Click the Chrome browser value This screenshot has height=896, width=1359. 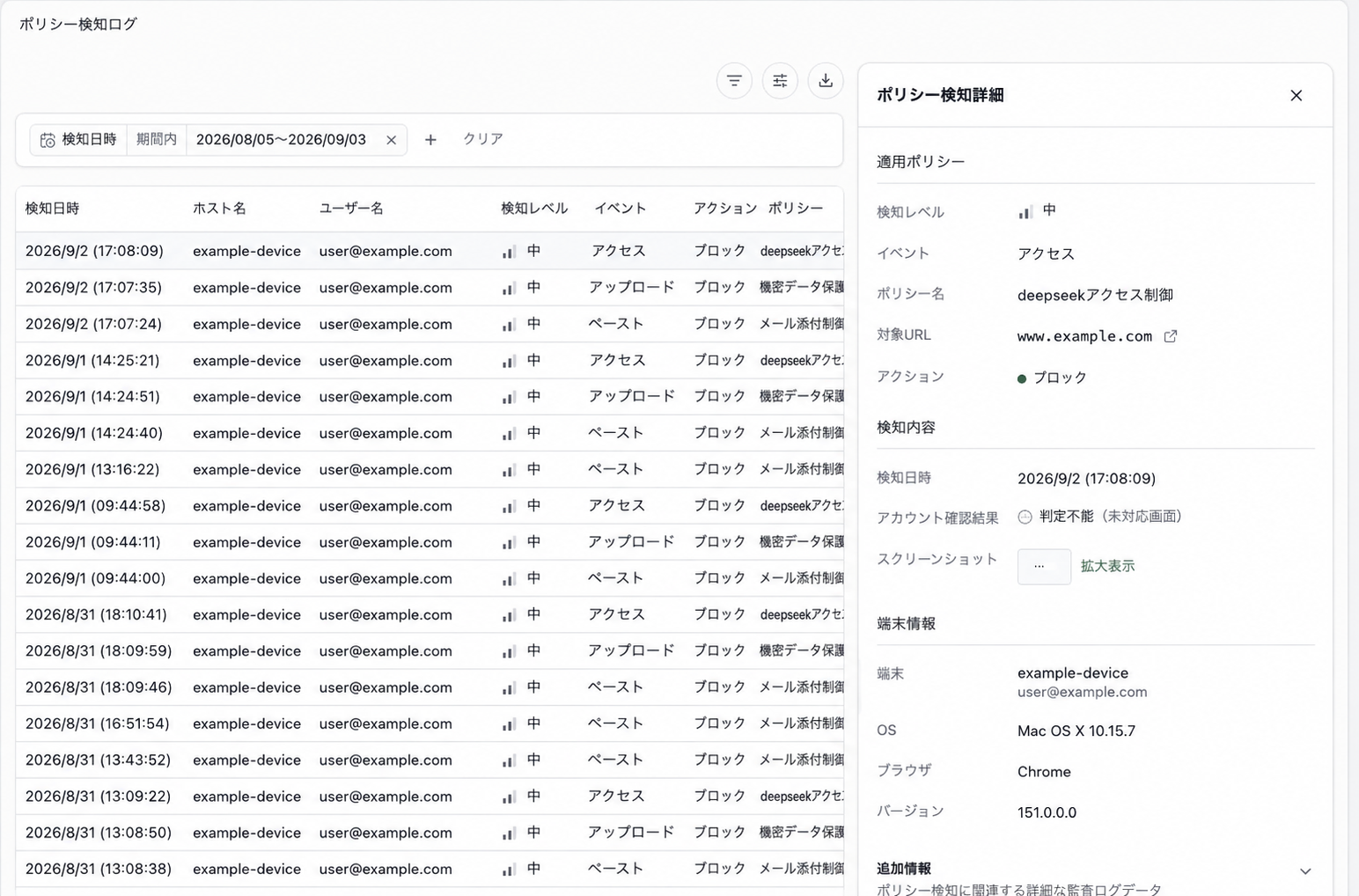tap(1044, 772)
